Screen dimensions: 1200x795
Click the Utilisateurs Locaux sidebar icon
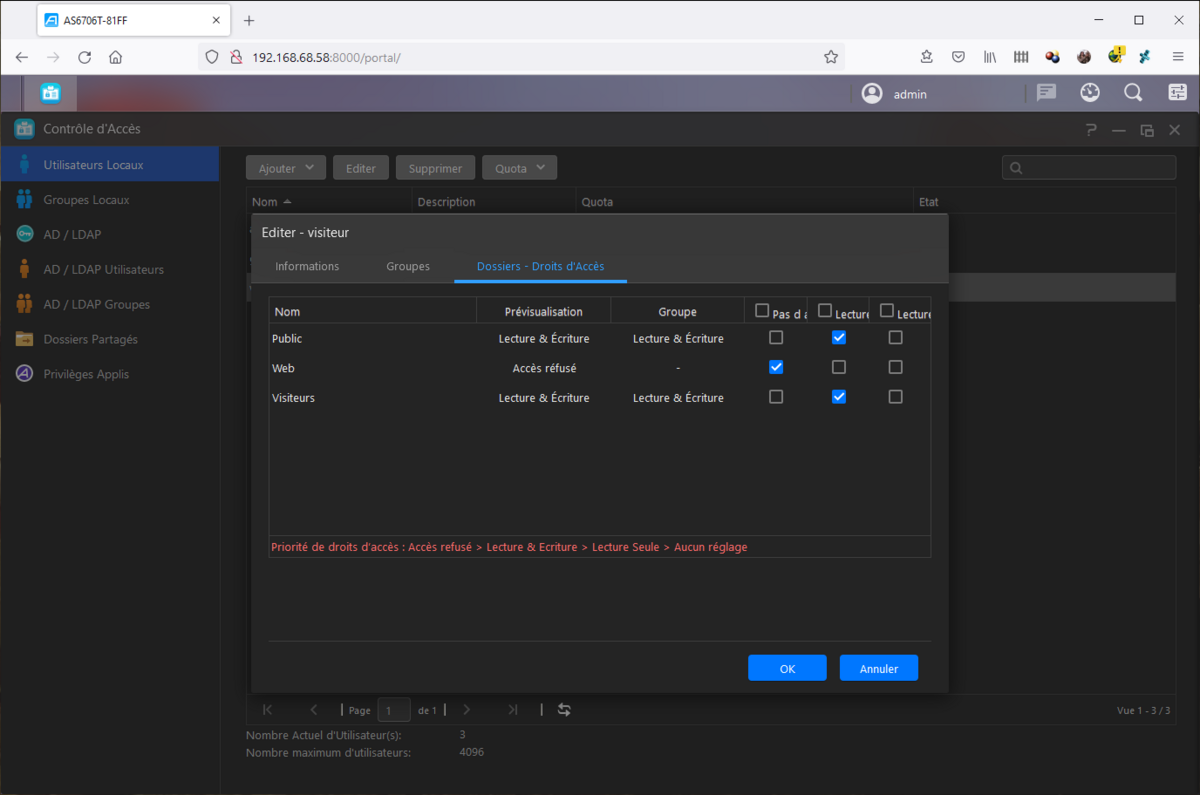(x=24, y=164)
